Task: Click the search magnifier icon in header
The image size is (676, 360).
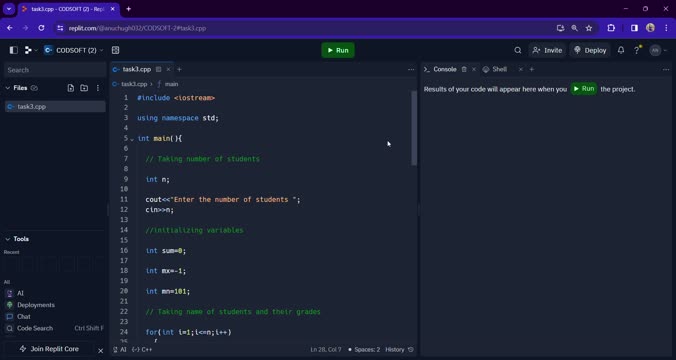Action: point(518,50)
